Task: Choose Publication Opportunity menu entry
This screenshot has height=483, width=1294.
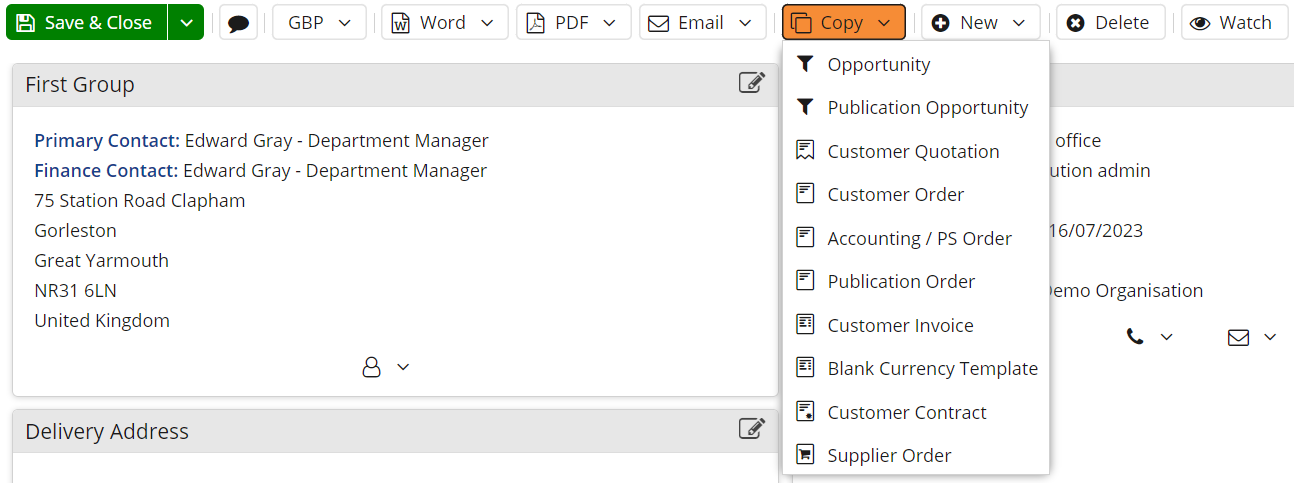Action: [x=927, y=107]
